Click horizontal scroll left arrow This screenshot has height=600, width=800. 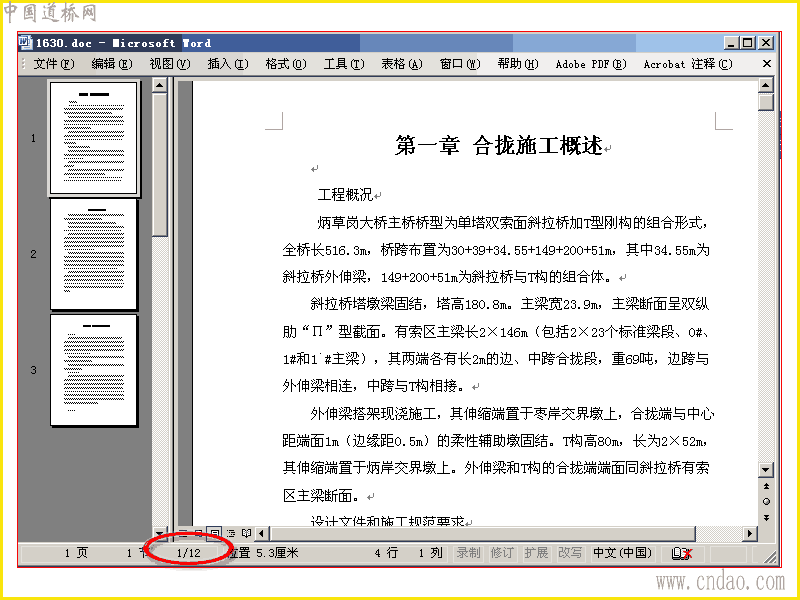pyautogui.click(x=262, y=534)
